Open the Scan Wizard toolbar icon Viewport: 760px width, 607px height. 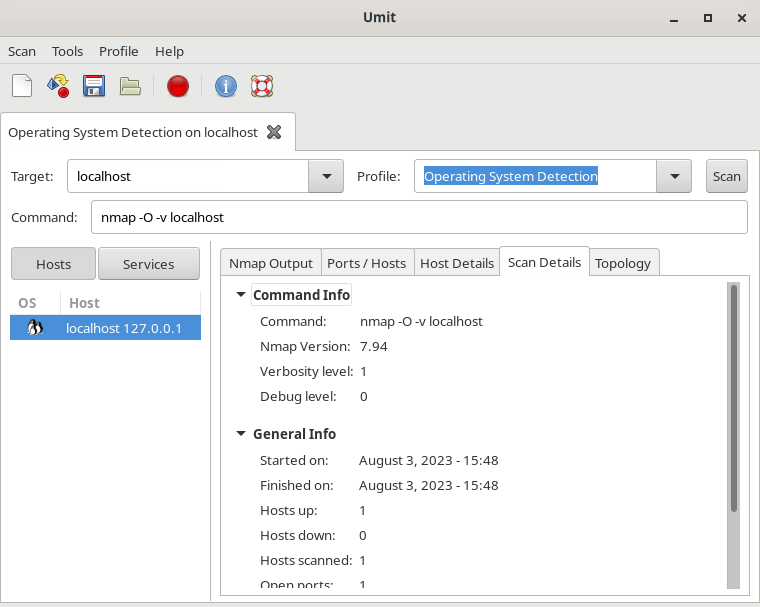(x=58, y=86)
